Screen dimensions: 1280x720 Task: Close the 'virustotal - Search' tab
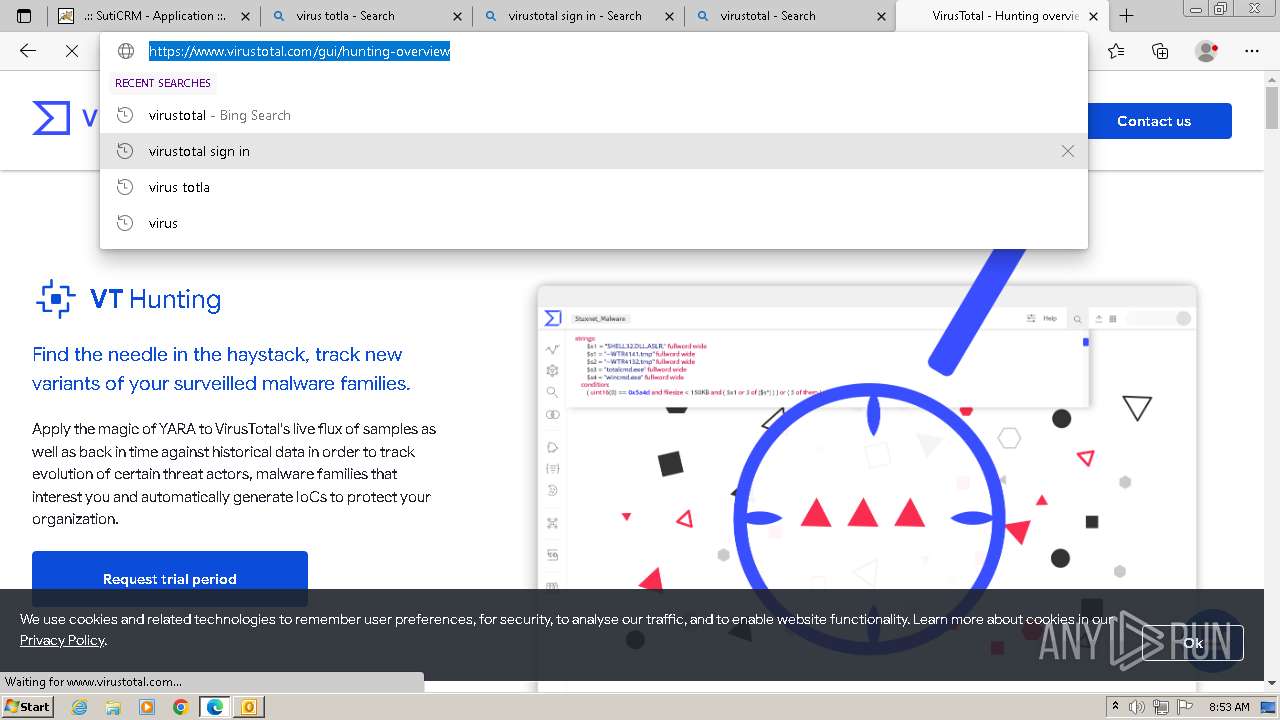[881, 16]
